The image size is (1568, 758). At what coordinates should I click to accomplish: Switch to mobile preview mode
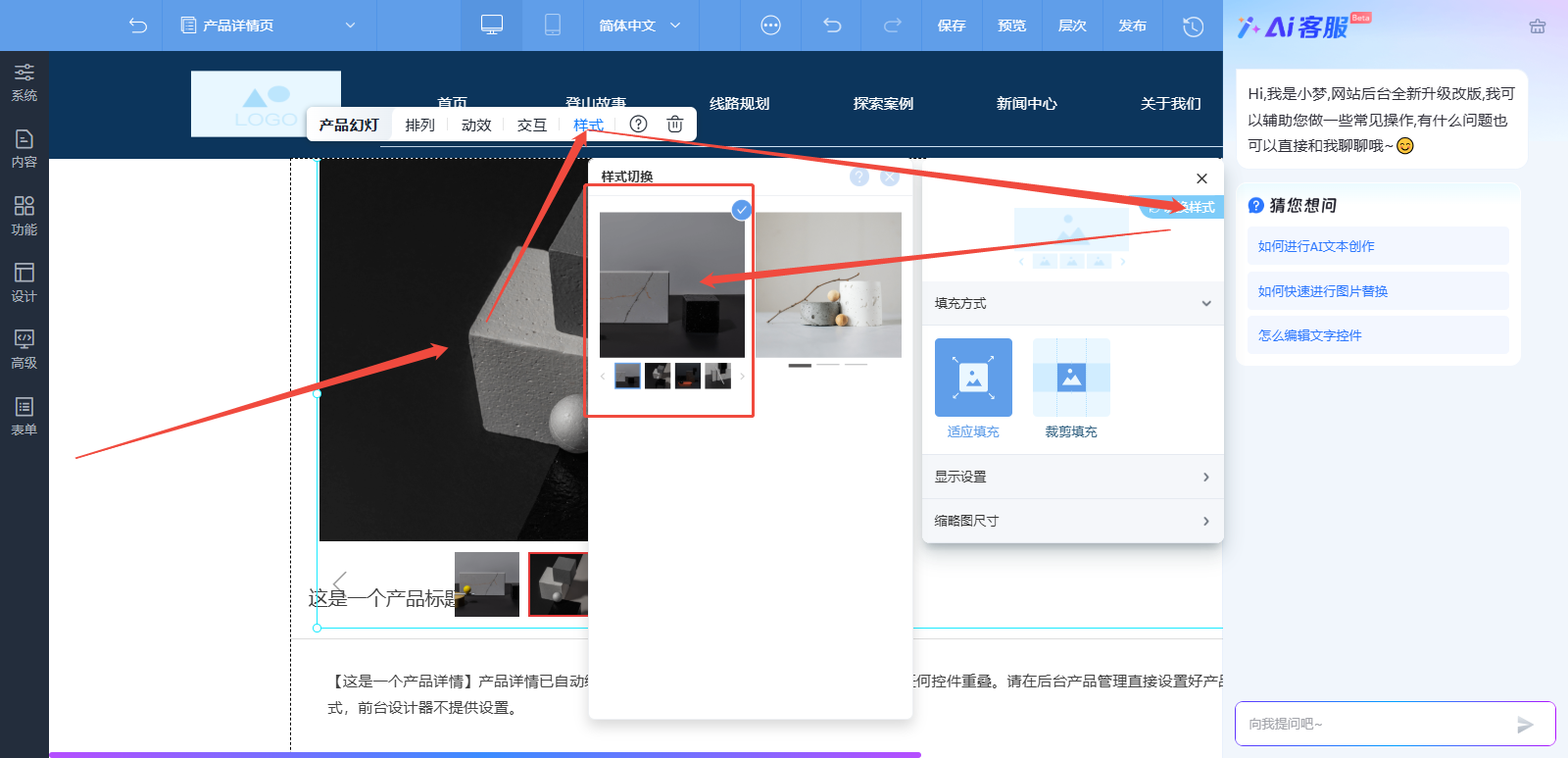click(553, 25)
